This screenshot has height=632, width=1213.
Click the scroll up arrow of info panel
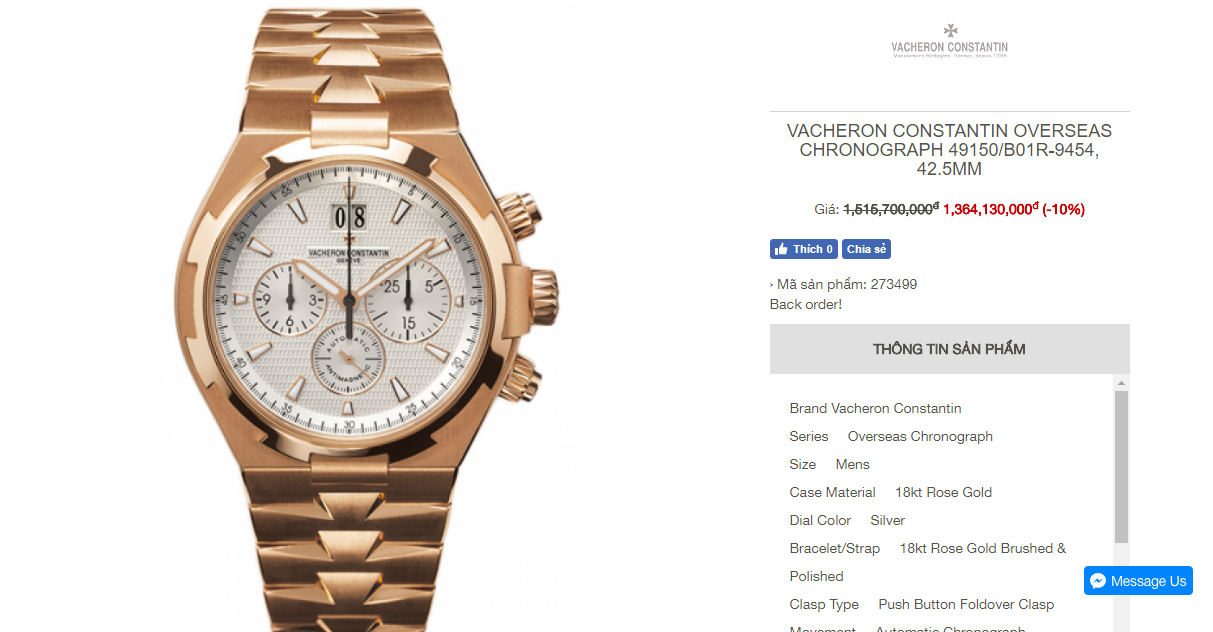1122,383
